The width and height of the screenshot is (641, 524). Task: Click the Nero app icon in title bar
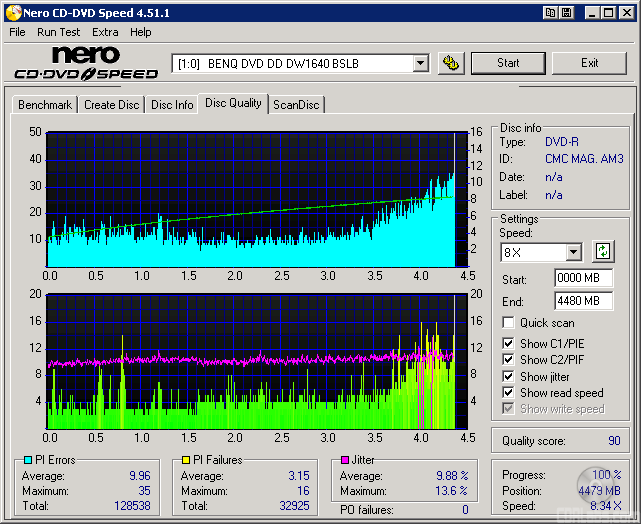click(12, 13)
